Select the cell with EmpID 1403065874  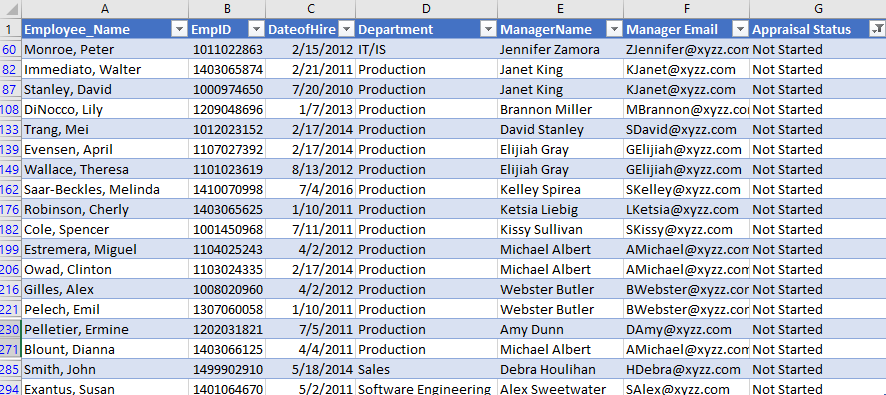click(227, 70)
